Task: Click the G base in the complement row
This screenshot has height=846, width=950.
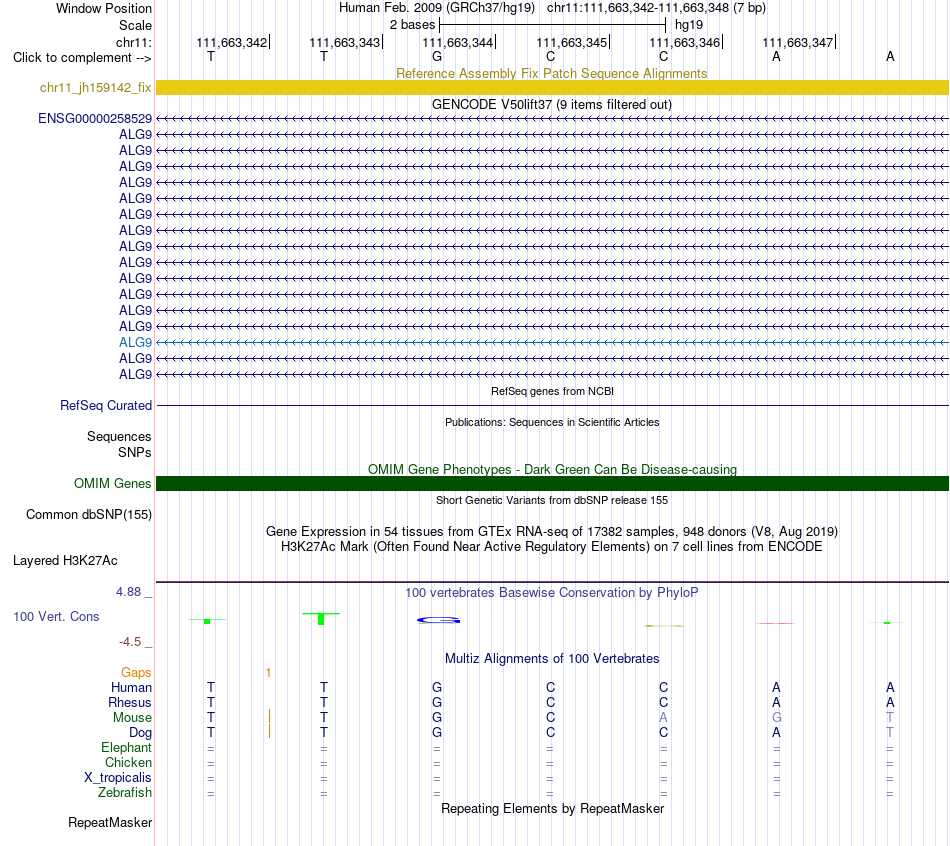Action: coord(437,56)
